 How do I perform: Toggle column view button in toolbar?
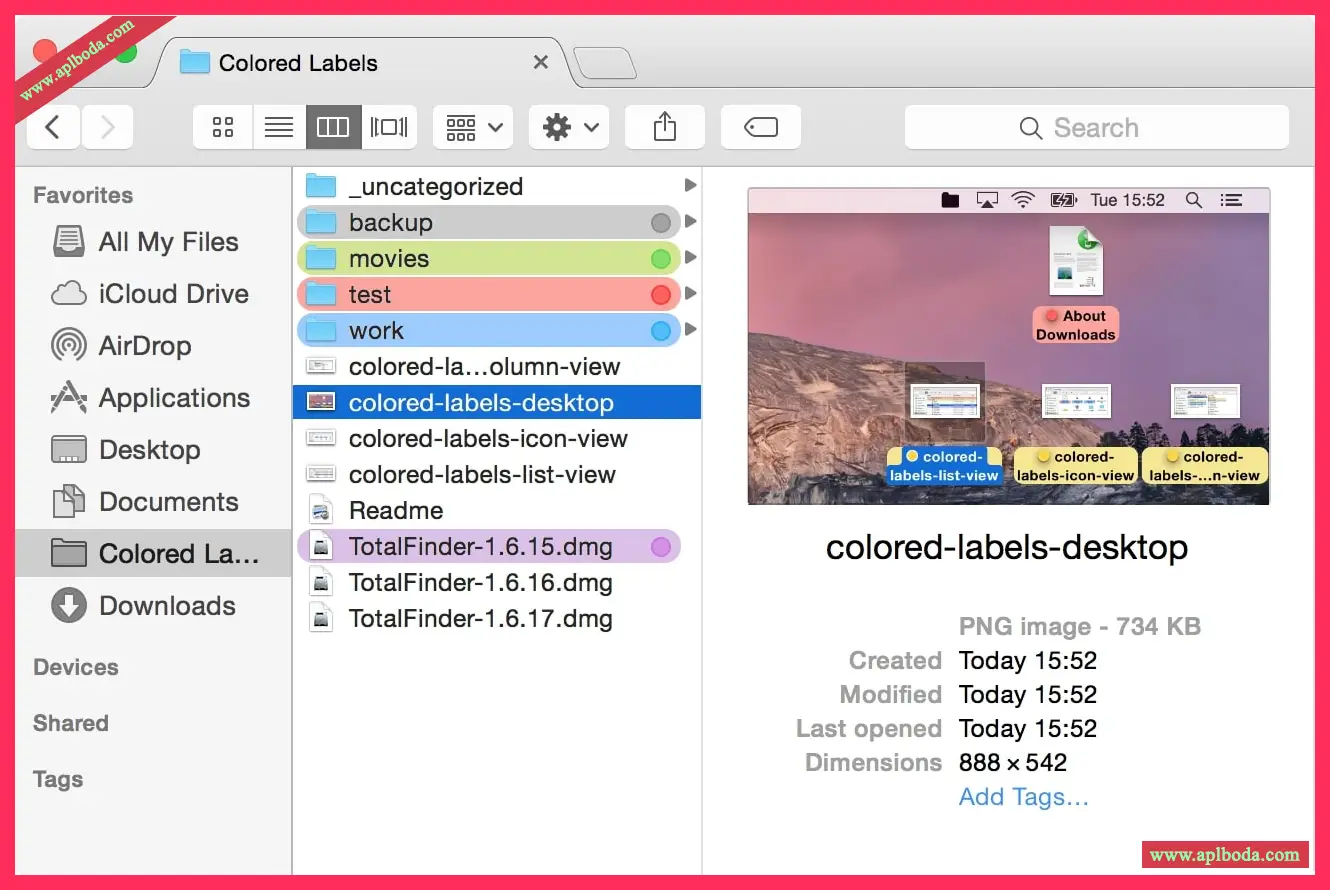click(x=333, y=127)
